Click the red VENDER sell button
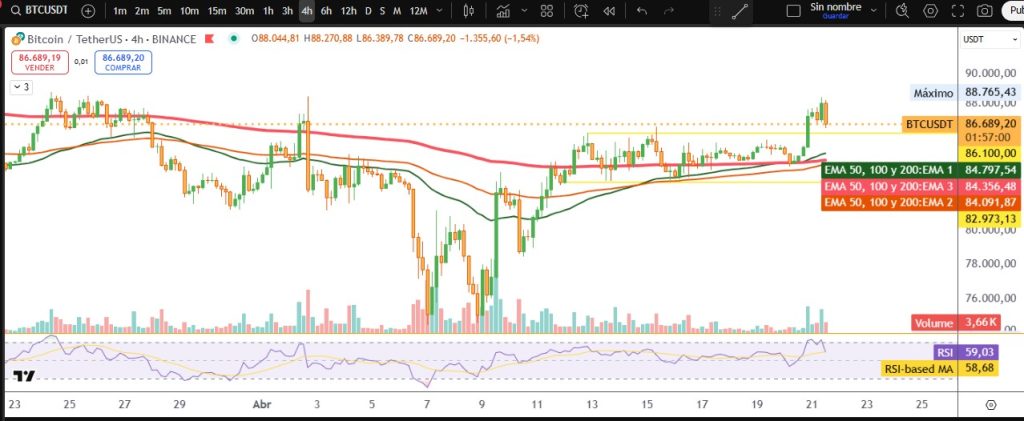1024x421 pixels. coord(40,62)
